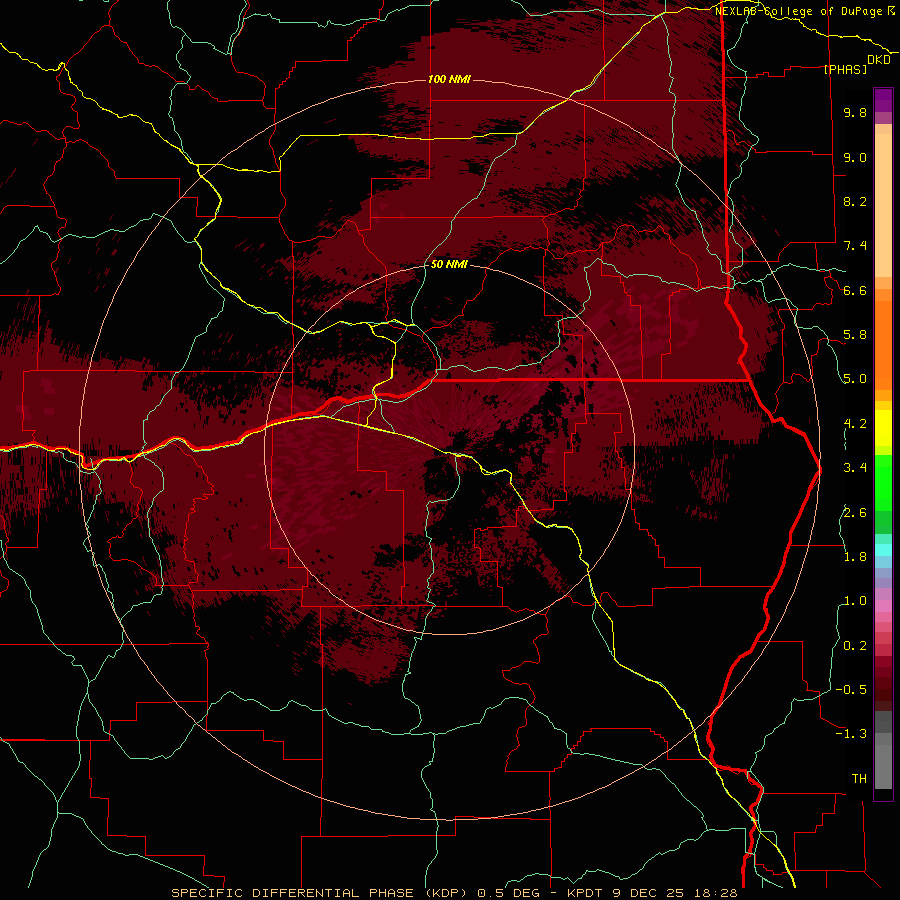Click the 9.0 value on color scale
The height and width of the screenshot is (900, 900).
pyautogui.click(x=855, y=157)
